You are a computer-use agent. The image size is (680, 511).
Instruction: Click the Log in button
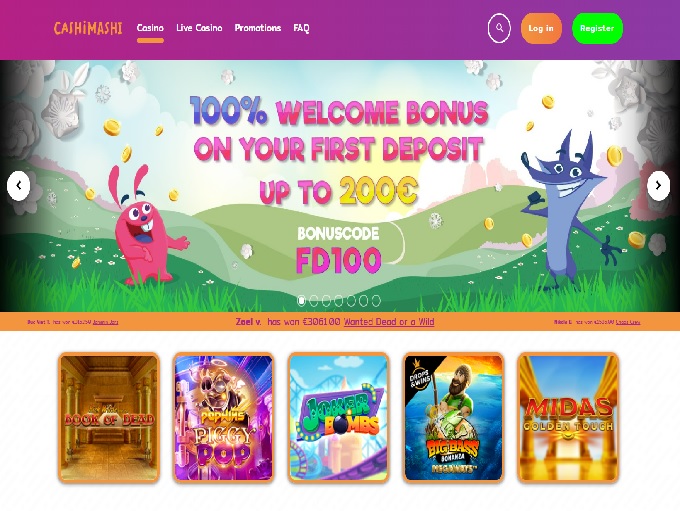541,28
